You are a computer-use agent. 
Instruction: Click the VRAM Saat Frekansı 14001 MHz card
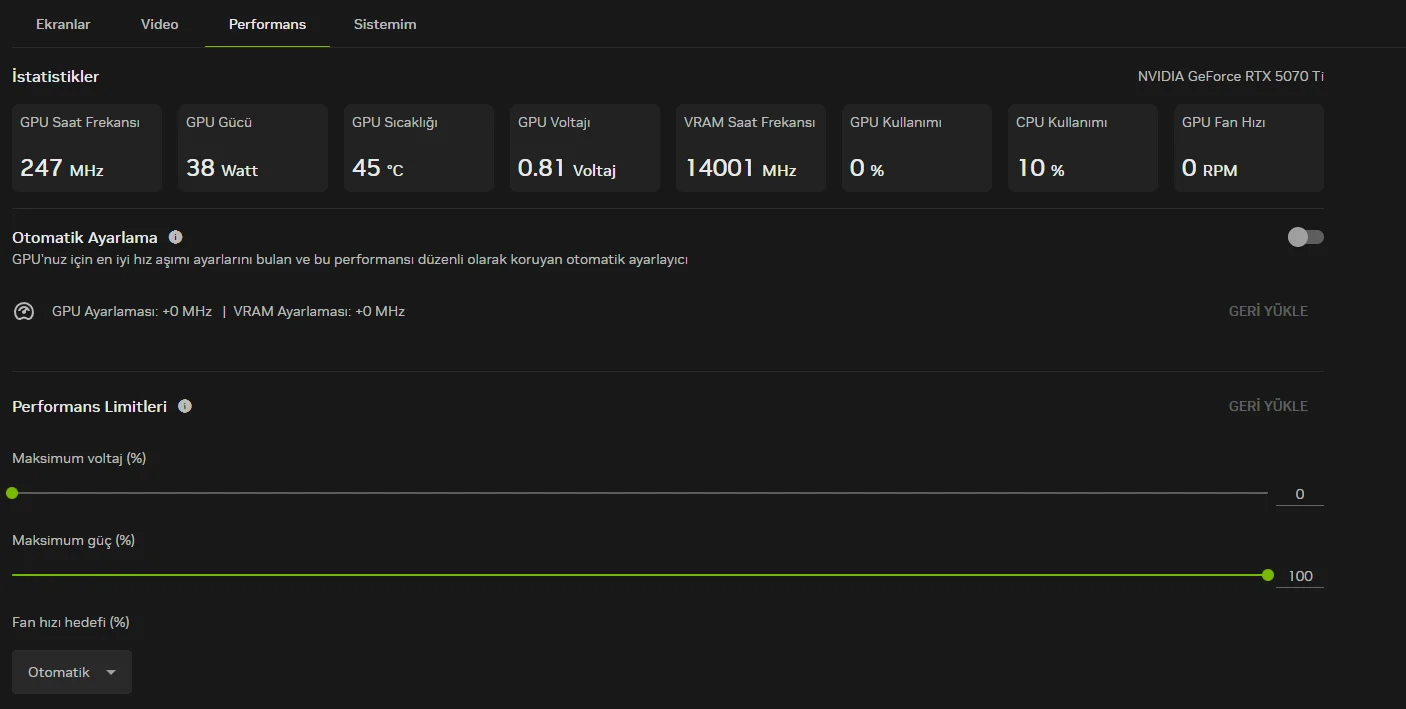[751, 148]
